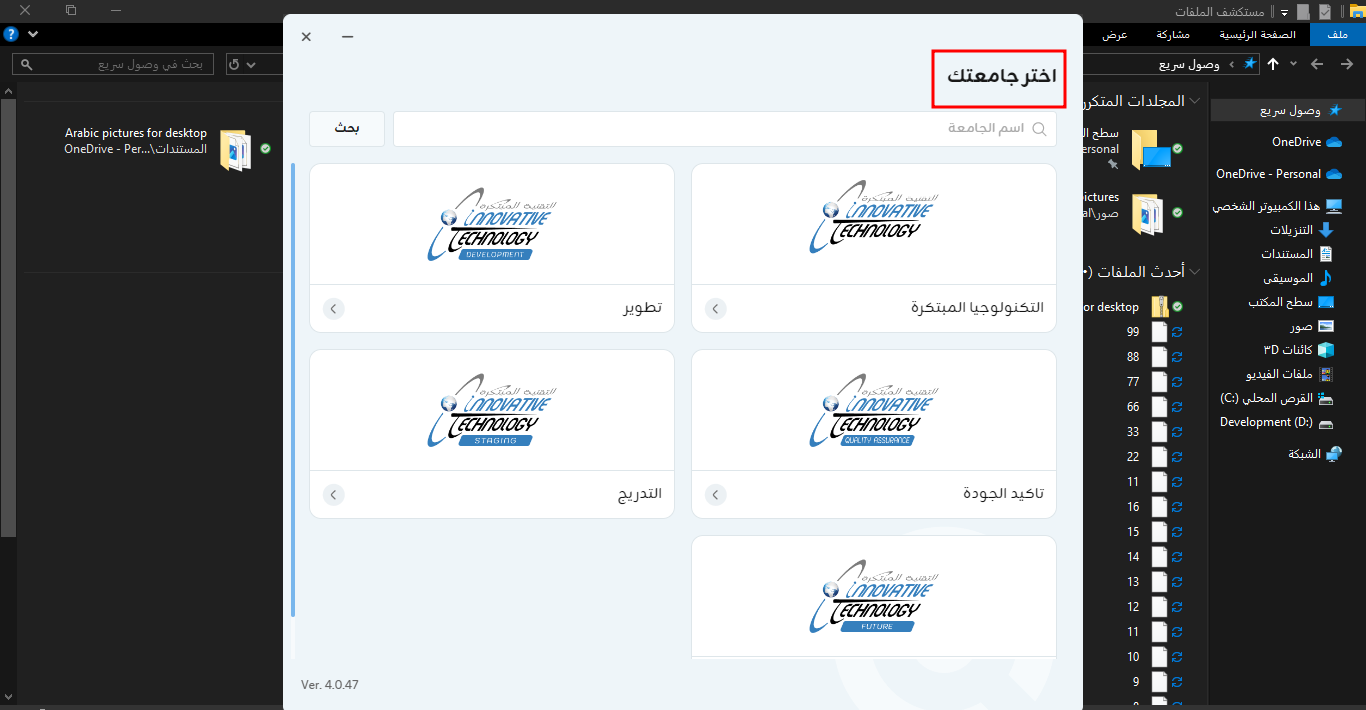Click the sync status icon beside file 77
The width and height of the screenshot is (1366, 710).
1177,381
